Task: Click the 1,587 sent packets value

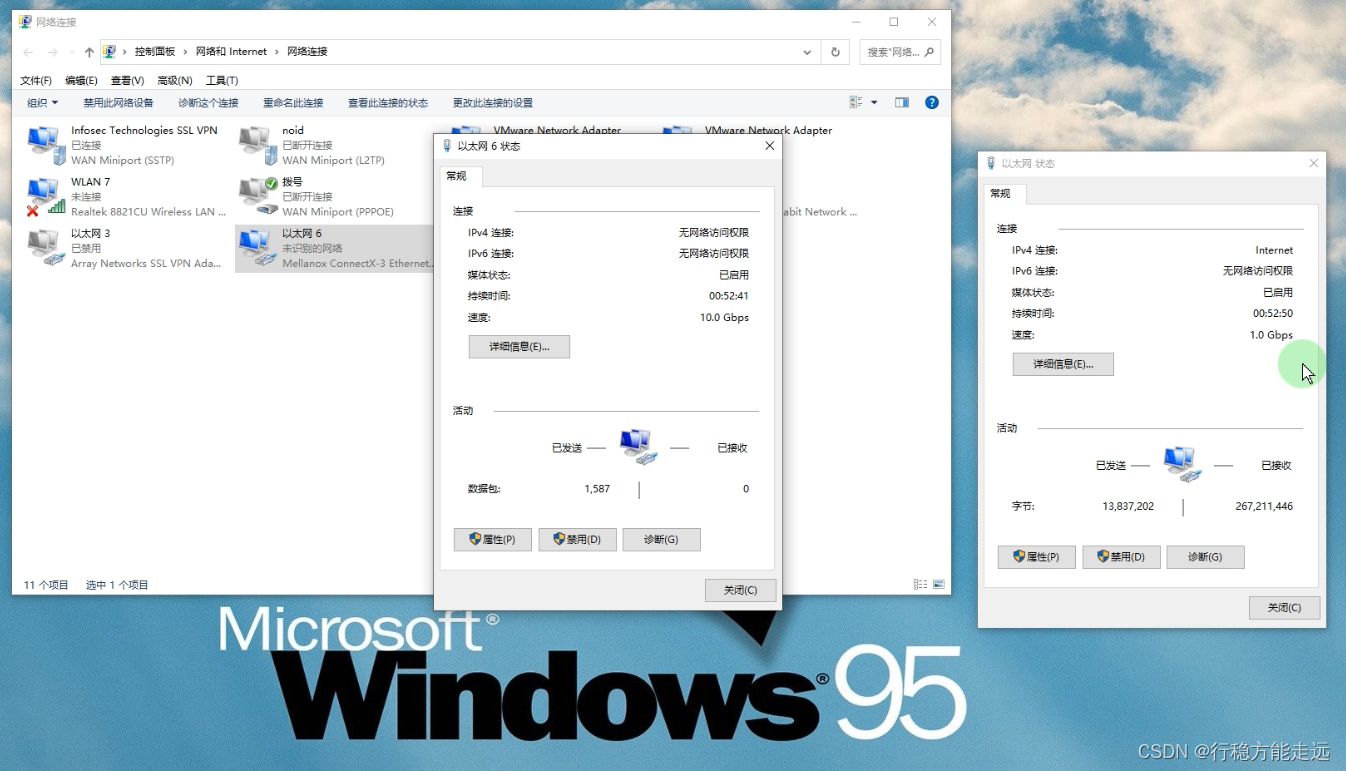Action: pyautogui.click(x=597, y=489)
